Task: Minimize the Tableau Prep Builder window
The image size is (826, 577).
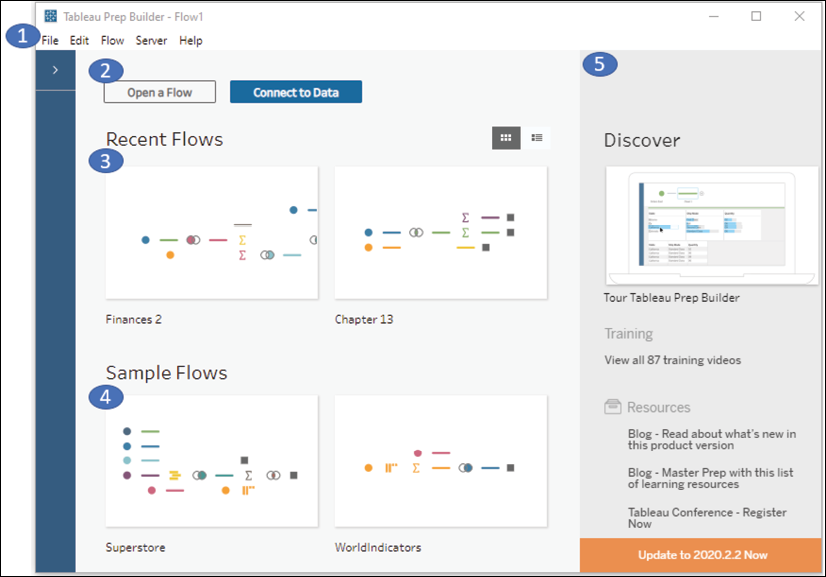Action: coord(714,16)
